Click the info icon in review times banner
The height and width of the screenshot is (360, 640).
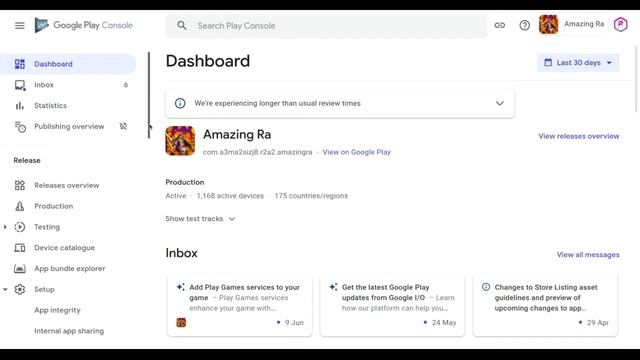(x=180, y=103)
